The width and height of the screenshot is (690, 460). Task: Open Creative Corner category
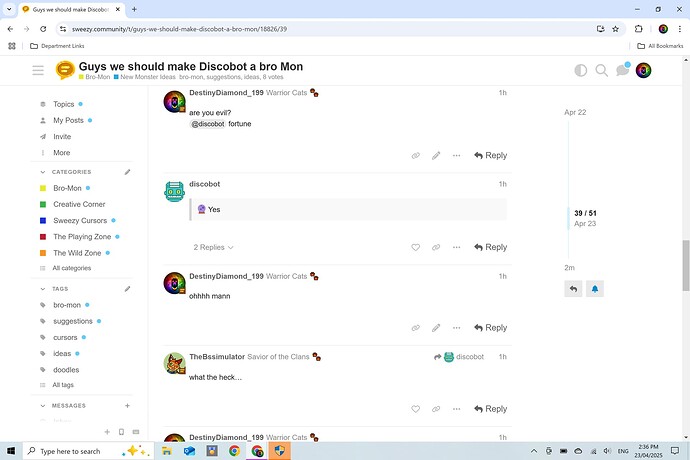coord(79,204)
